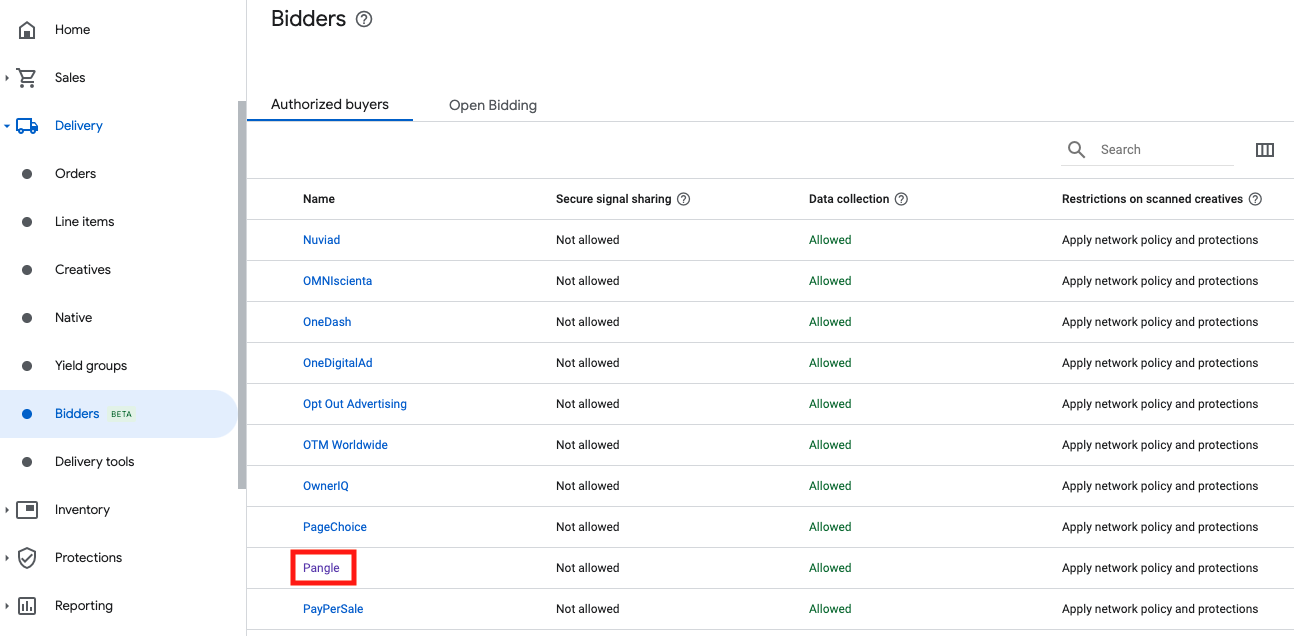Screen dimensions: 1294x636
Task: Collapse the Delivery section arrow
Action: [x=7, y=126]
